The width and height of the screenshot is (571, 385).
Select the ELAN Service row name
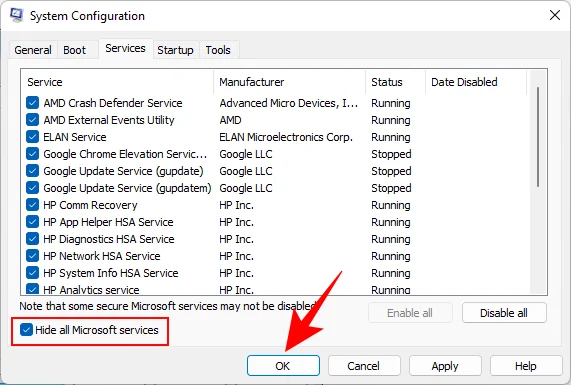75,137
